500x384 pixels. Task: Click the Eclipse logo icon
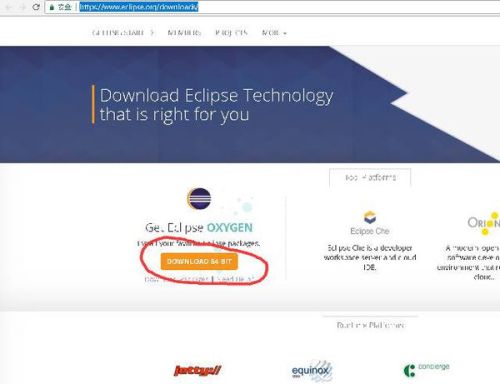click(x=199, y=199)
